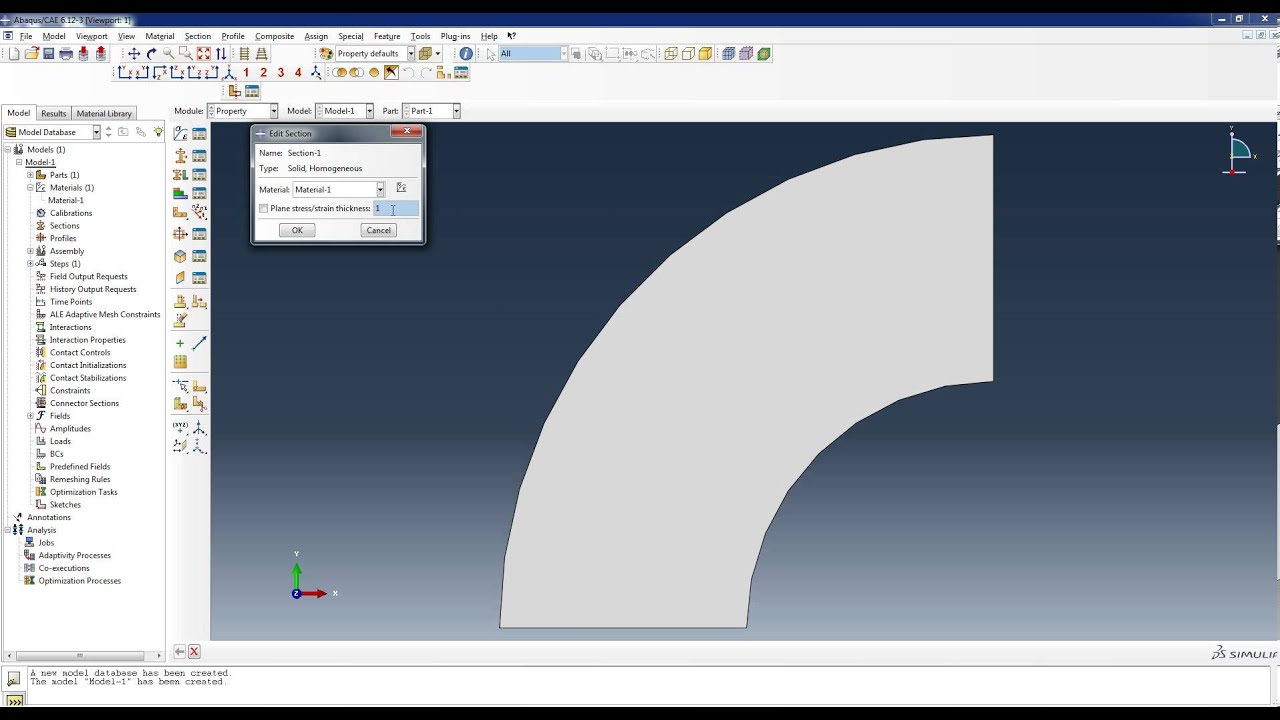
Task: Apply saved custom view 1
Action: [246, 72]
